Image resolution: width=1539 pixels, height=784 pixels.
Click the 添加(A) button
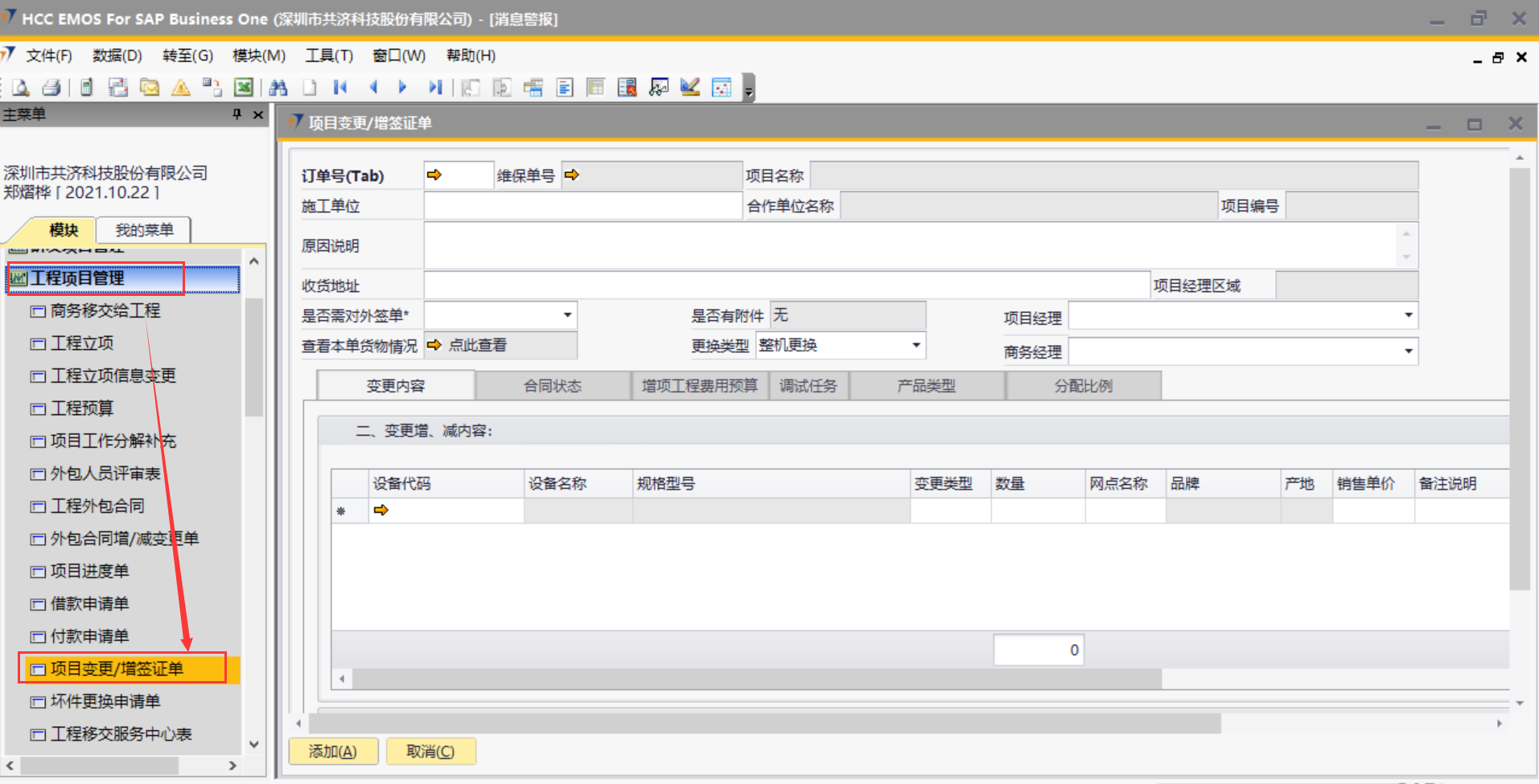point(332,751)
